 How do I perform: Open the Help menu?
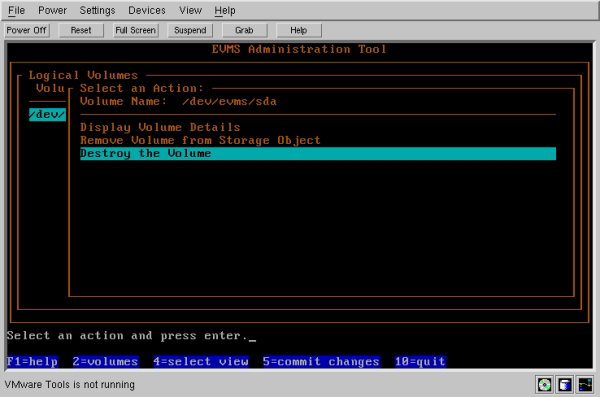pyautogui.click(x=225, y=10)
